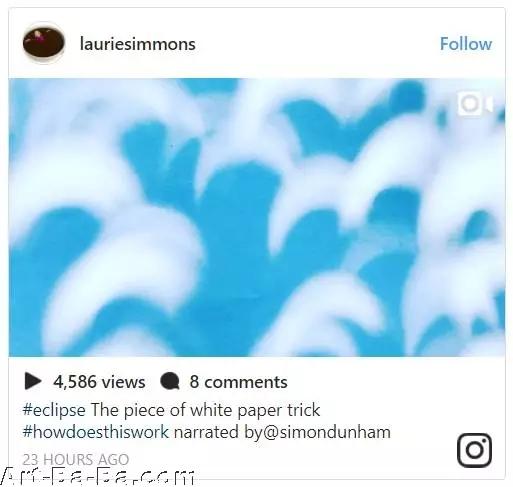The width and height of the screenshot is (513, 487).
Task: Click the lauriesimmons username
Action: coord(138,44)
